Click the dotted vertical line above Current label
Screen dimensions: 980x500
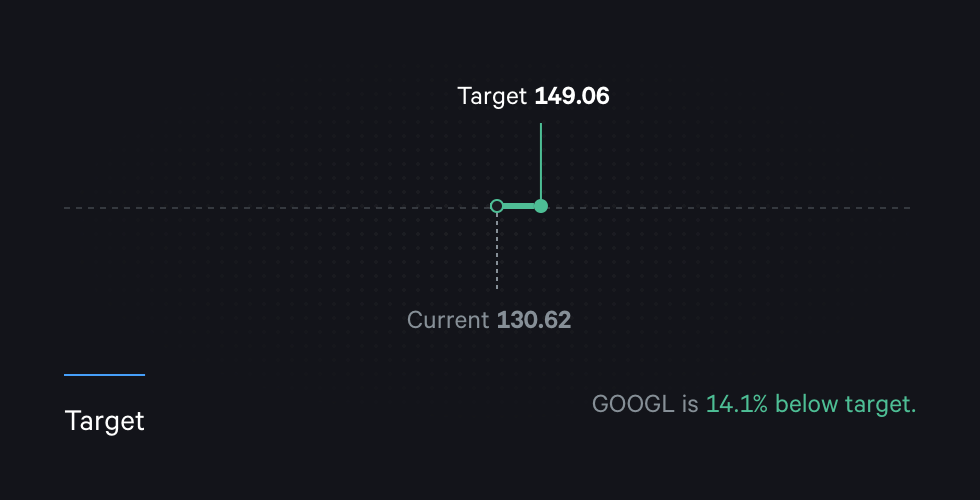click(x=497, y=255)
